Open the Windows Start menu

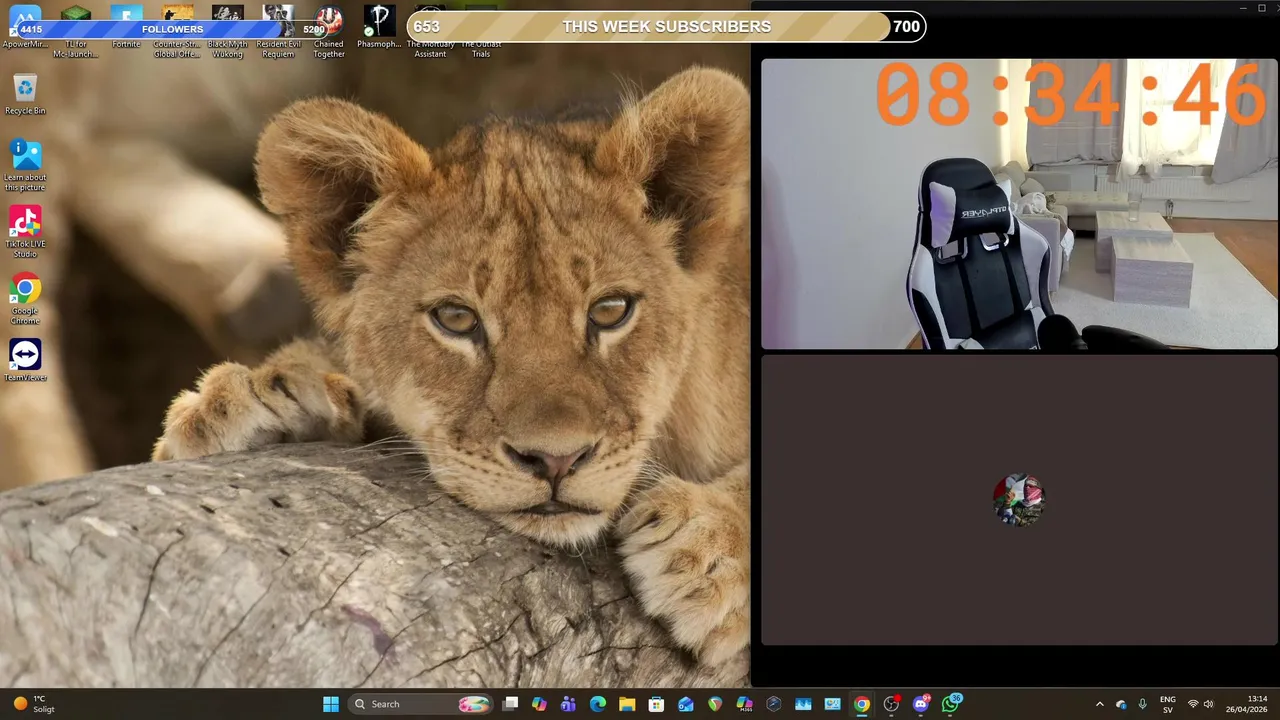331,704
